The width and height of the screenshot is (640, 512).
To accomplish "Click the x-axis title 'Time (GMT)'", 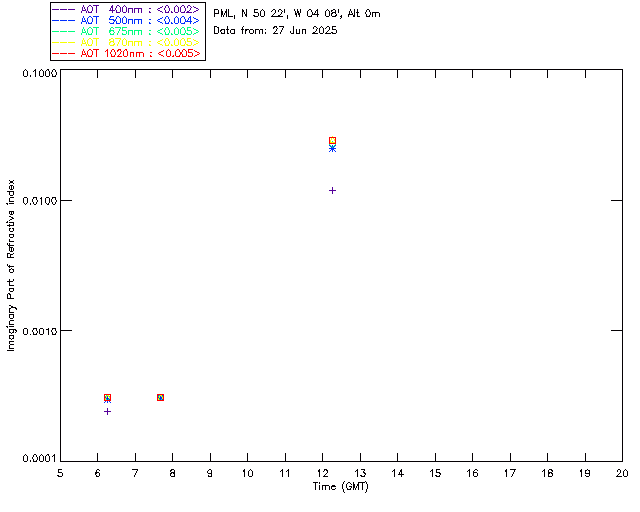I will point(341,487).
